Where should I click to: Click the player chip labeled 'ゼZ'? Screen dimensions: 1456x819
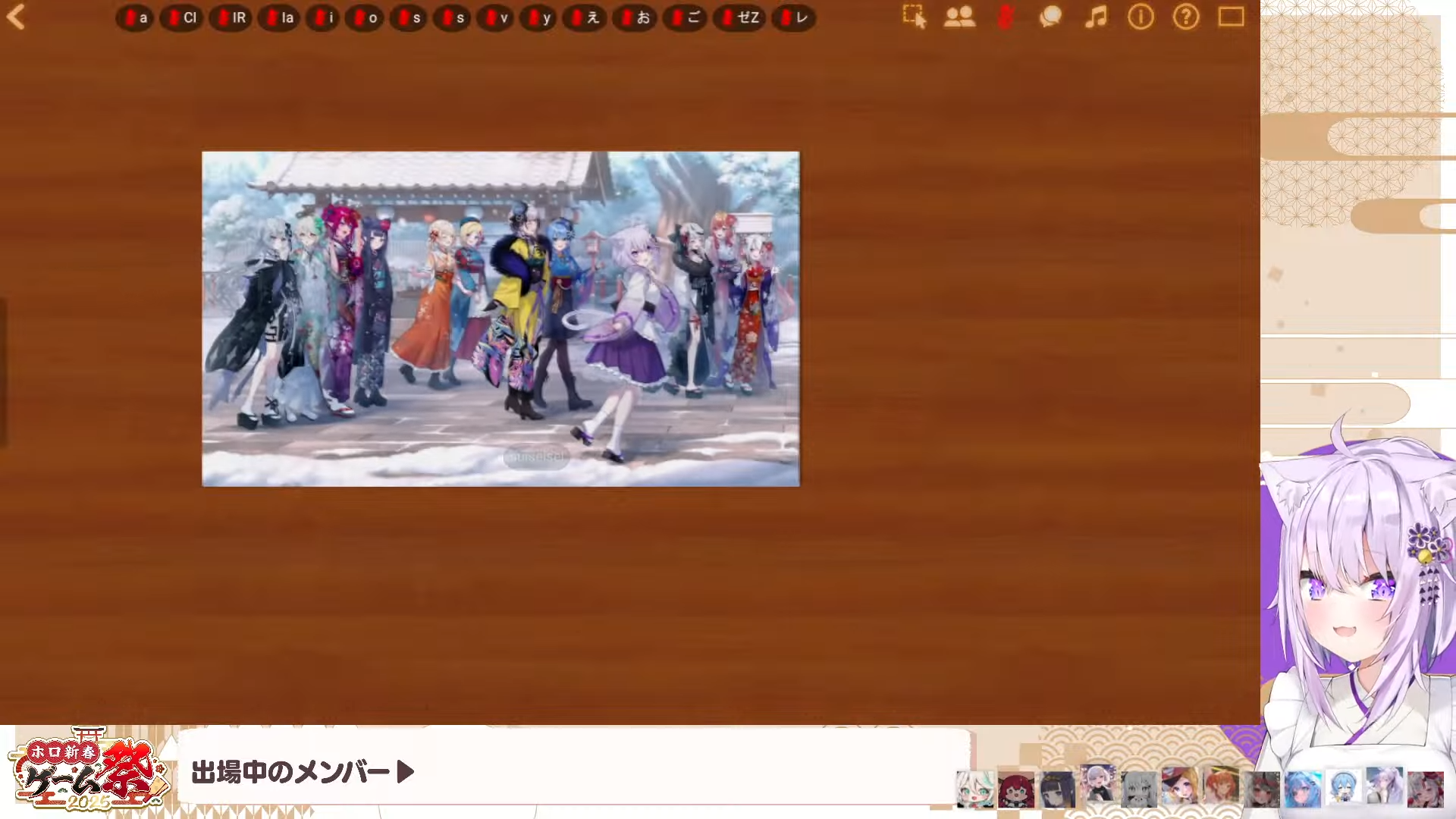click(740, 17)
